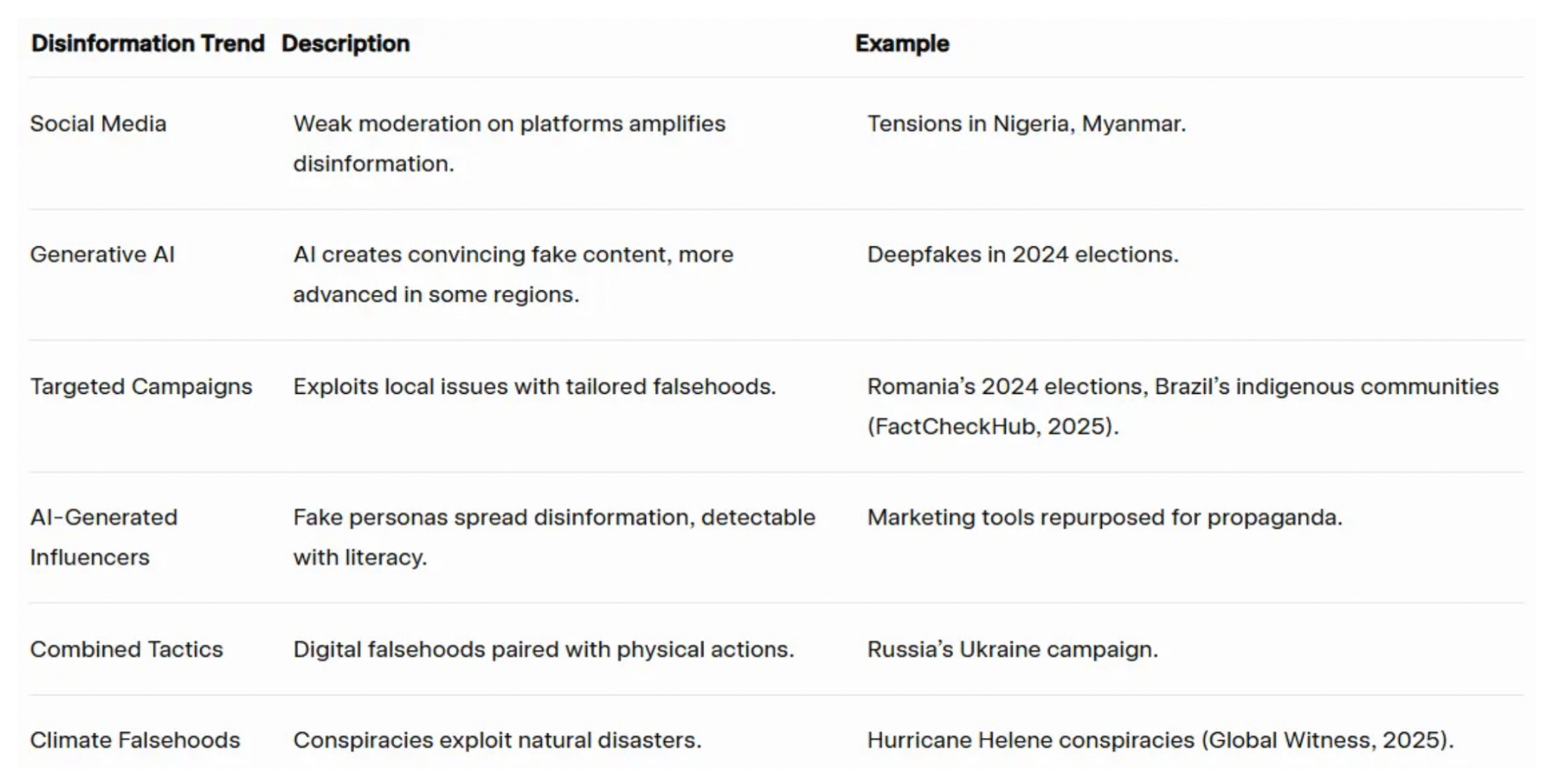1549x784 pixels.
Task: Click the "Generative AI" trend cell
Action: pos(102,255)
